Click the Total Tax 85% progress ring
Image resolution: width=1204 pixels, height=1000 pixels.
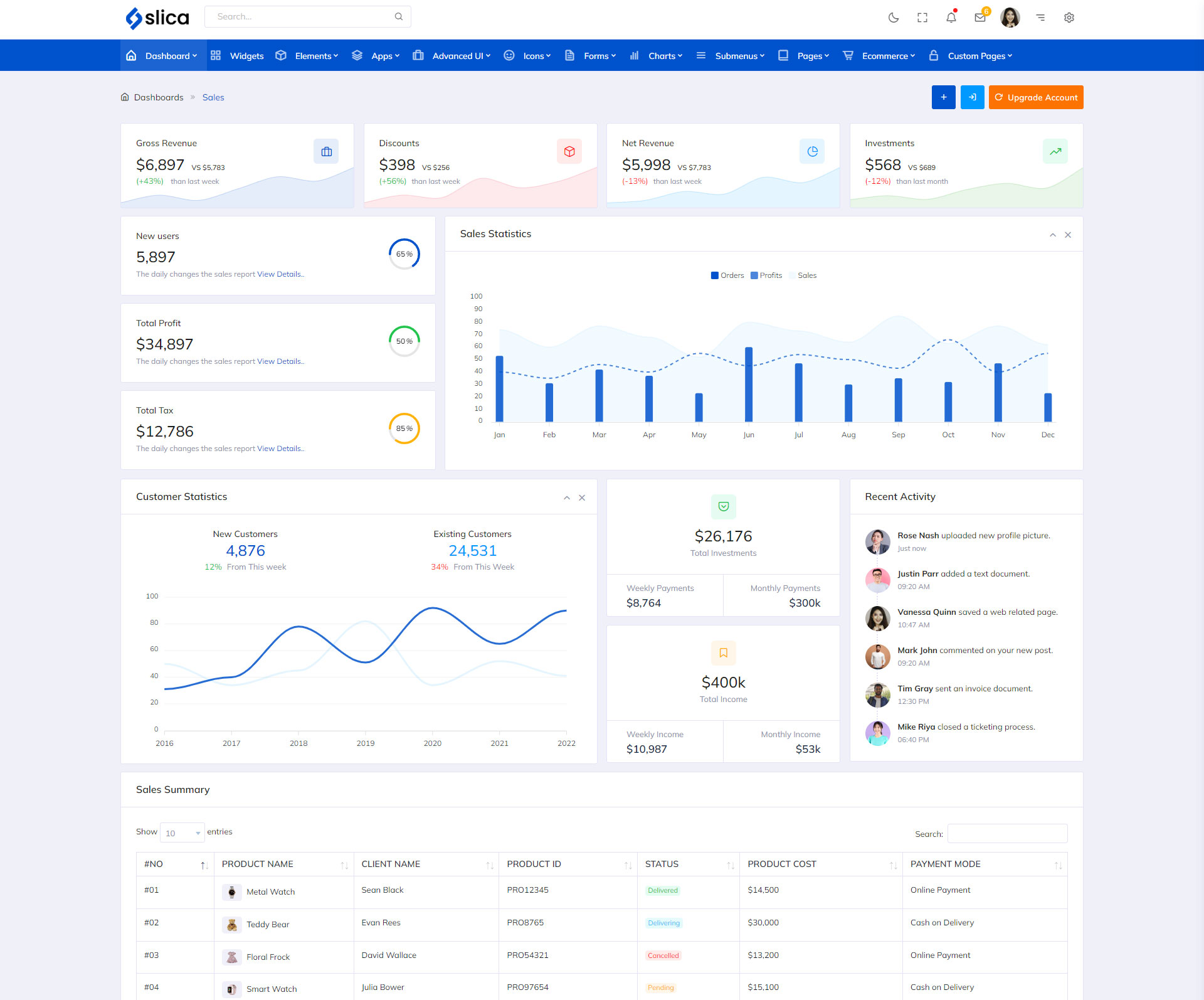[404, 428]
